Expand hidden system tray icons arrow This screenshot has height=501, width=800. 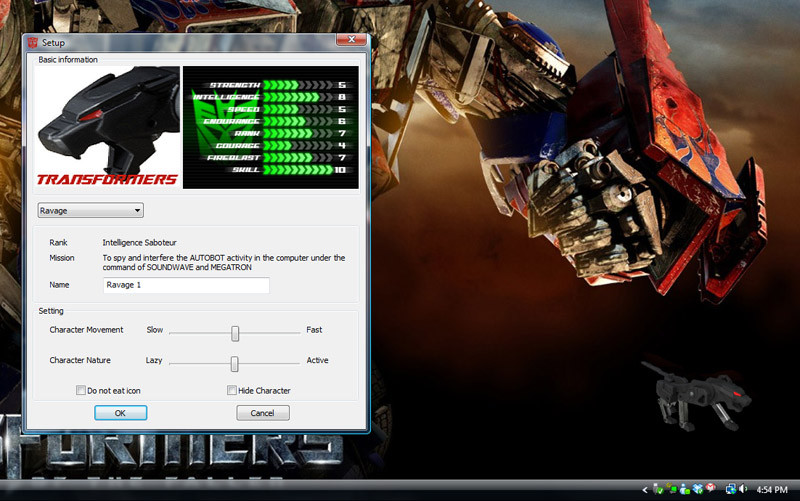pos(645,489)
